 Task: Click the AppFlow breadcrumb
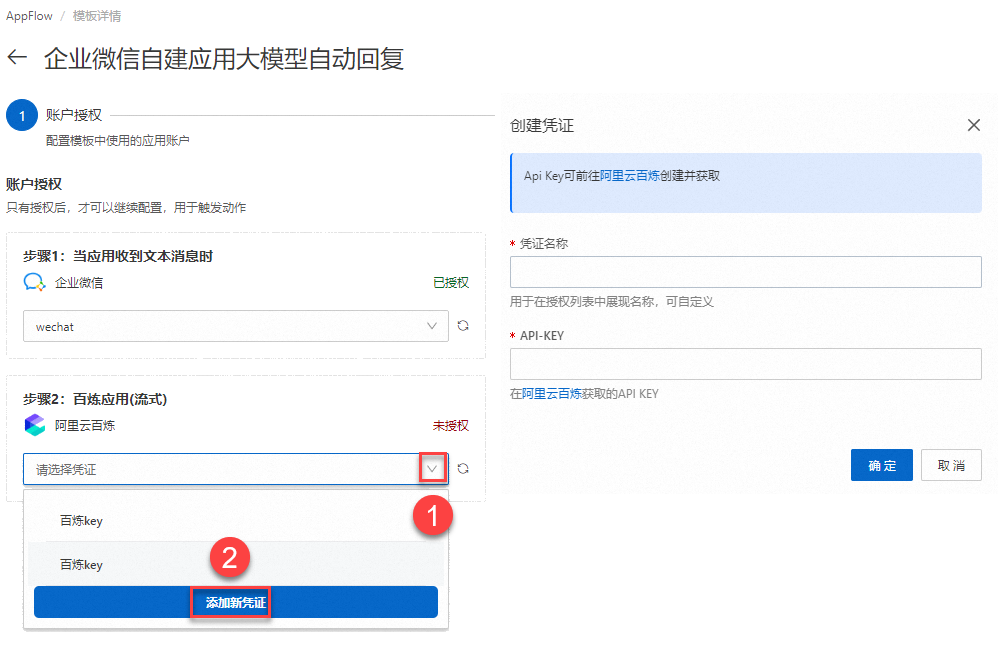tap(29, 16)
